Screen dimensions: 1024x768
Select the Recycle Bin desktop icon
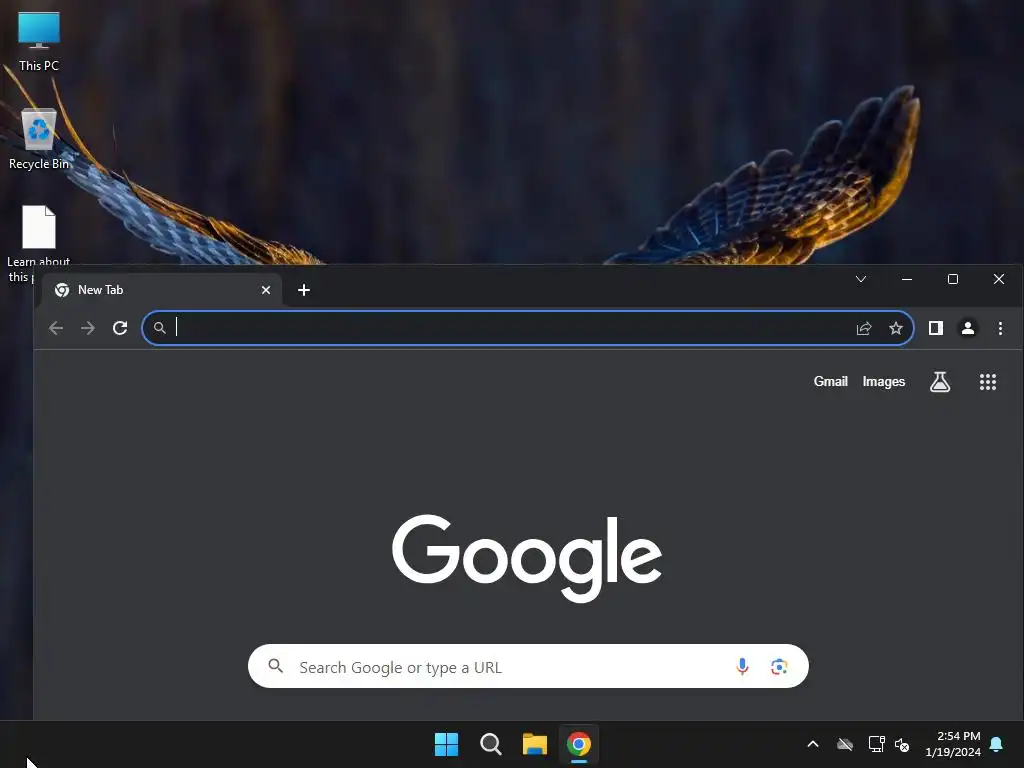tap(39, 139)
